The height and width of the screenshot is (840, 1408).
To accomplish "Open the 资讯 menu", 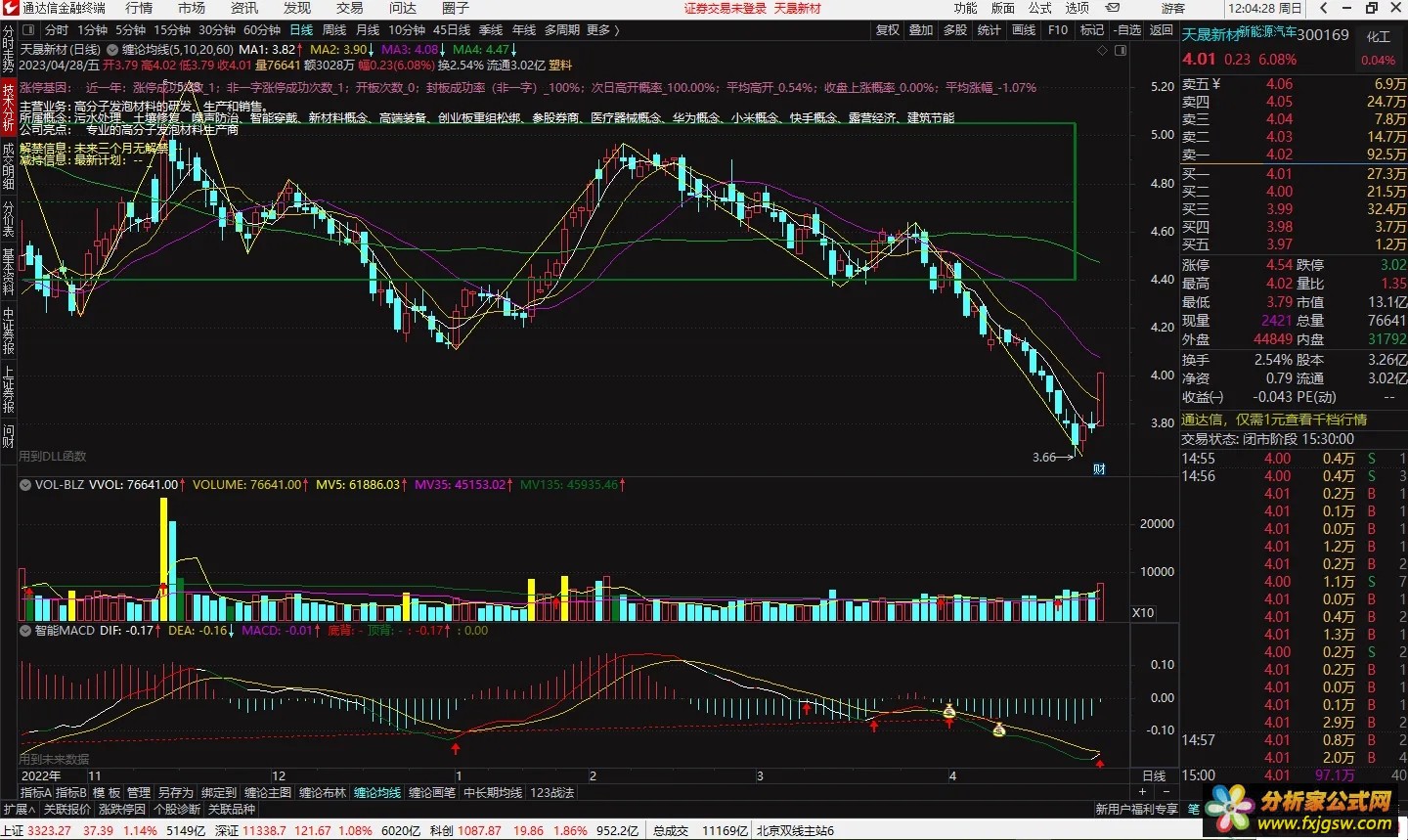I will pos(244,8).
